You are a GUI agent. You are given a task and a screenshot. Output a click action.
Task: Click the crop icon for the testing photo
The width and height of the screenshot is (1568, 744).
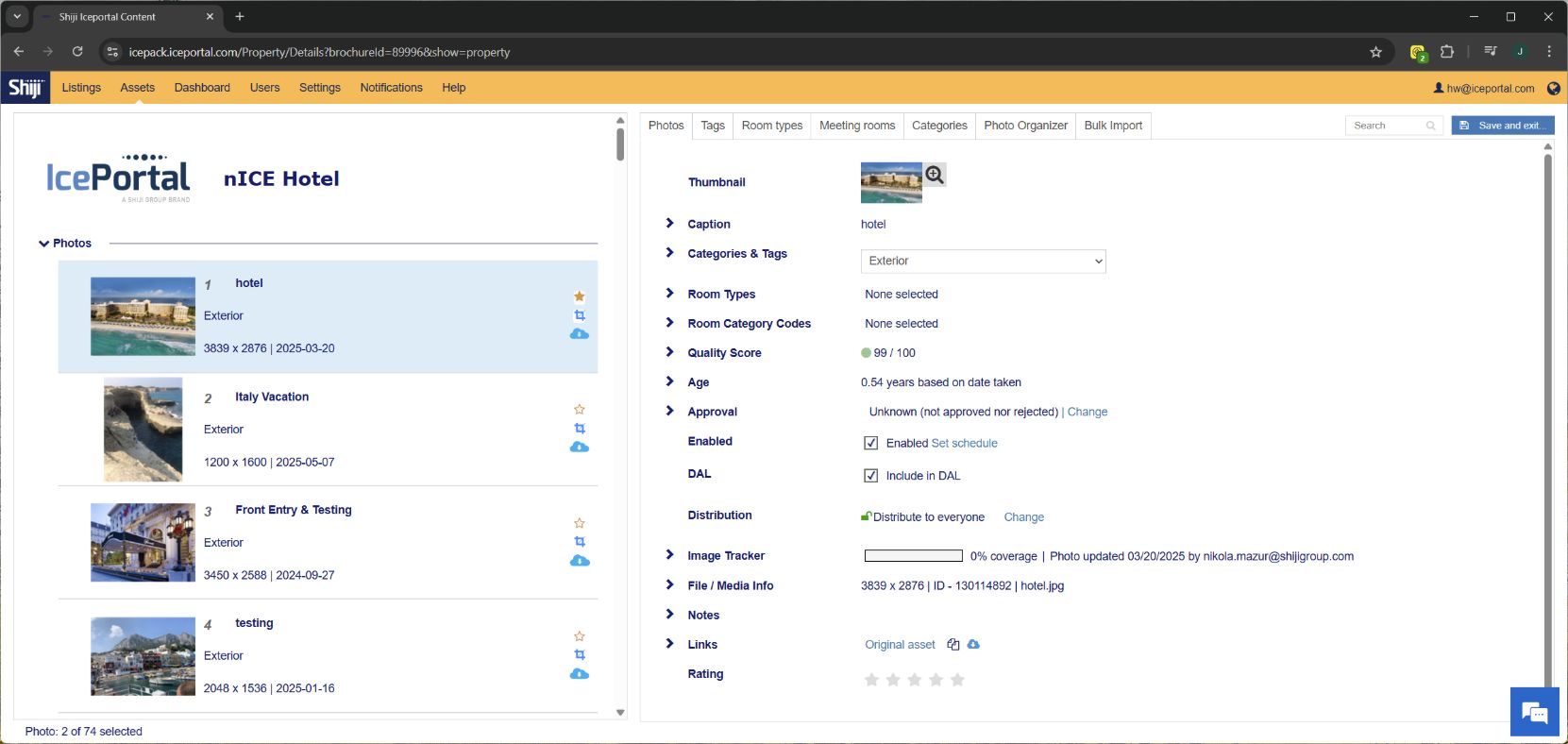(x=580, y=654)
